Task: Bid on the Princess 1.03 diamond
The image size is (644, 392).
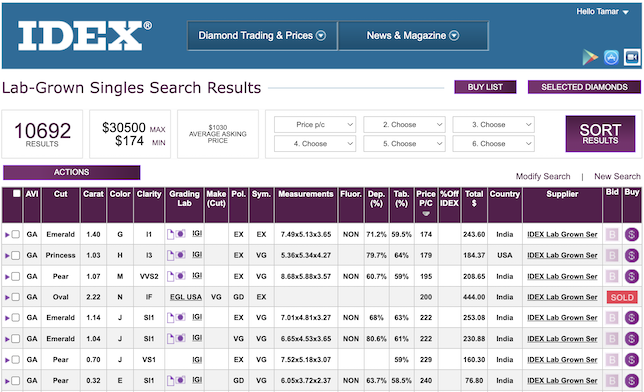Action: coord(612,255)
